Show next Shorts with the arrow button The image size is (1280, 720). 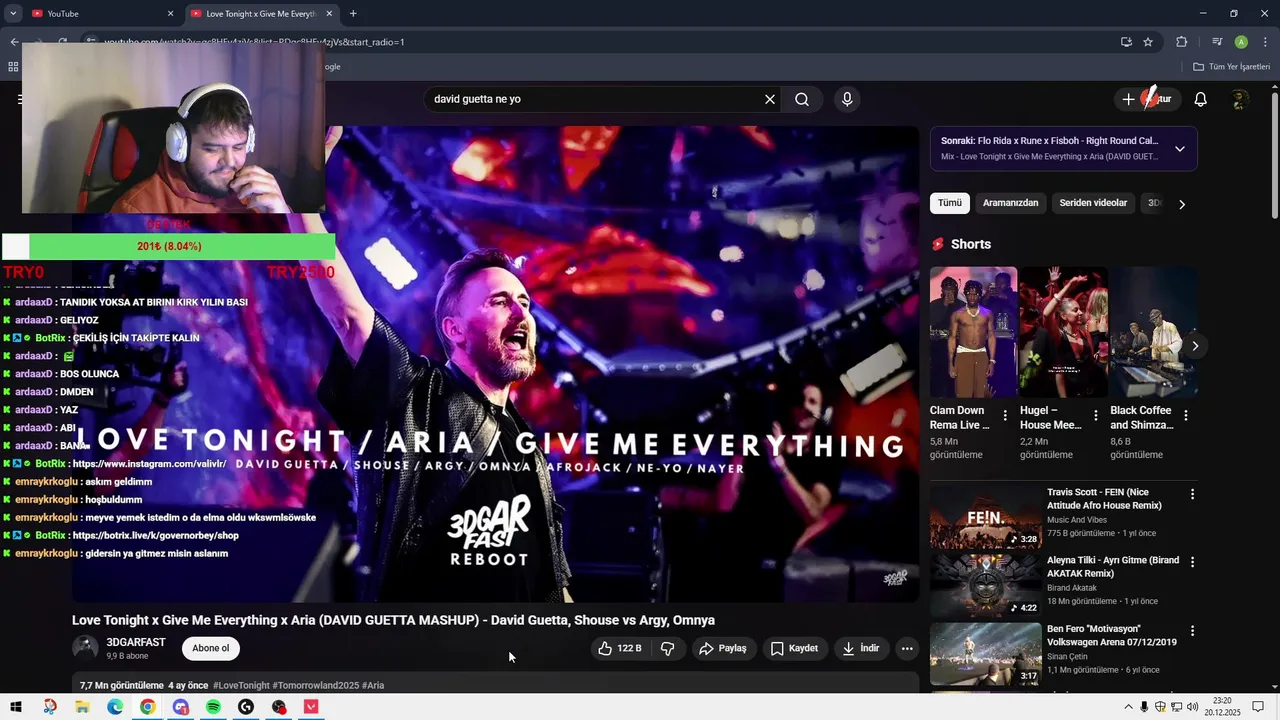point(1195,346)
